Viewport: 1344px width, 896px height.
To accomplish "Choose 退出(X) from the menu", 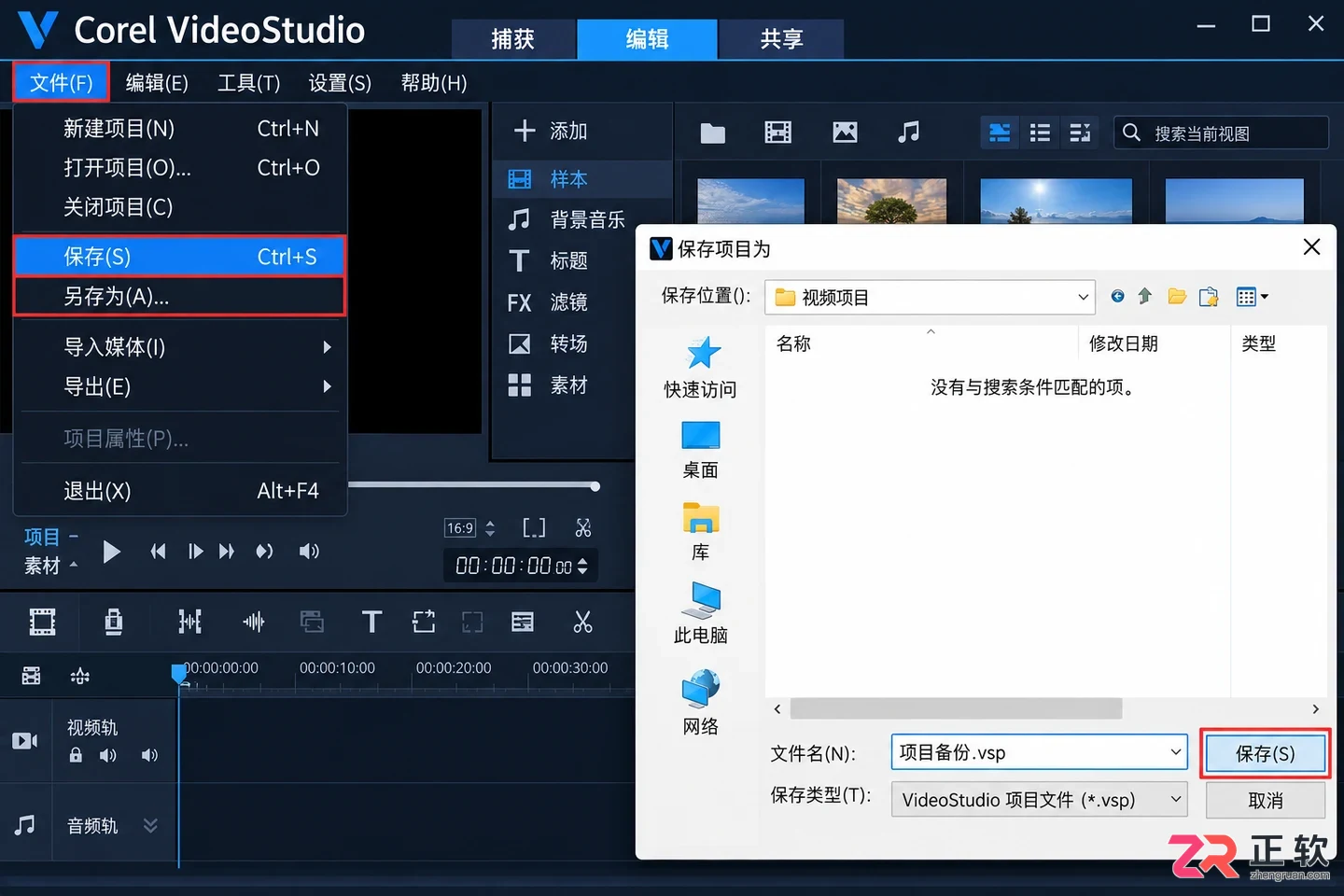I will coord(180,490).
